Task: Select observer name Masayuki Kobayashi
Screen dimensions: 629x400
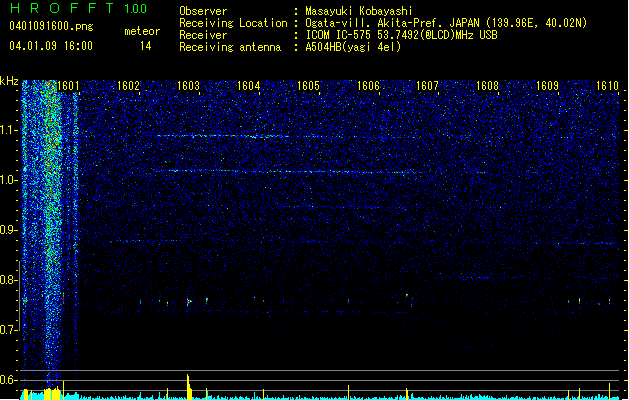Action: (359, 11)
